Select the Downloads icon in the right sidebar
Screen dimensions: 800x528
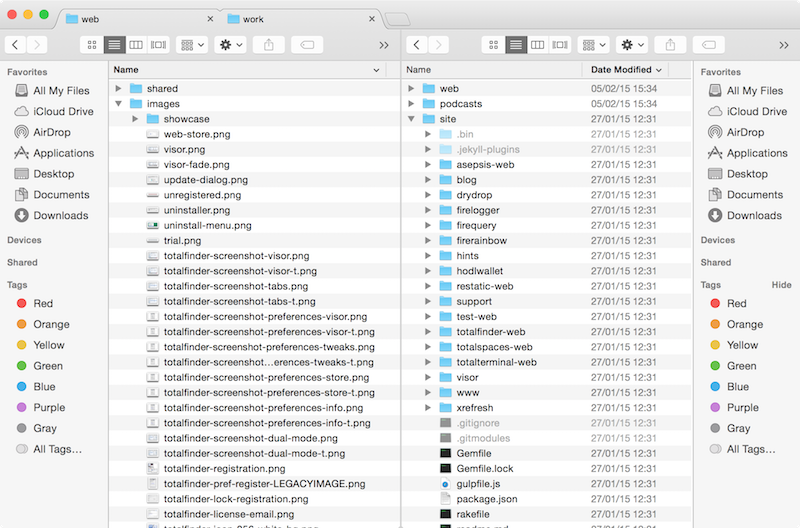coord(716,215)
